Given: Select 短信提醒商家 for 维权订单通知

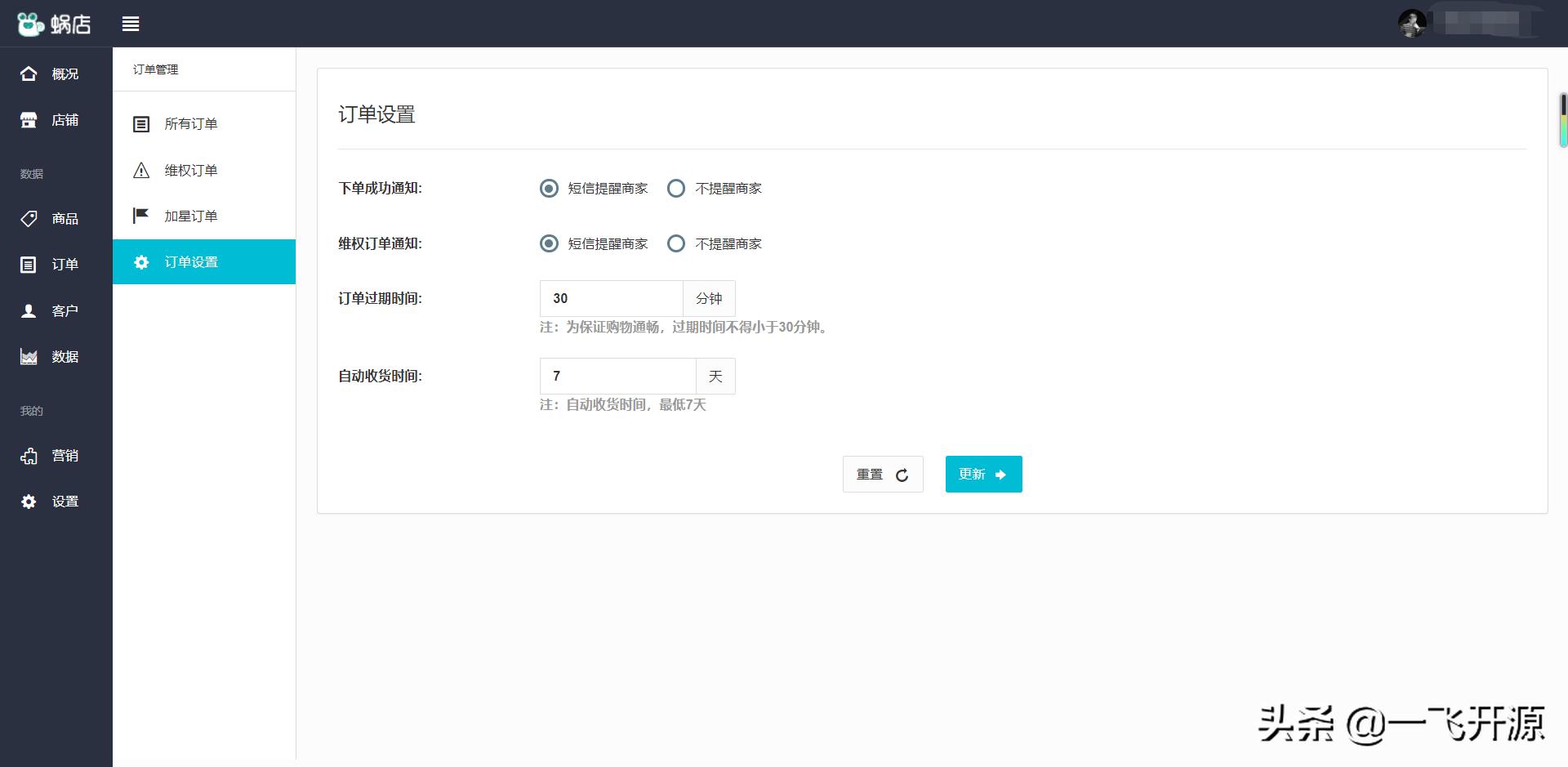Looking at the screenshot, I should click(x=550, y=243).
